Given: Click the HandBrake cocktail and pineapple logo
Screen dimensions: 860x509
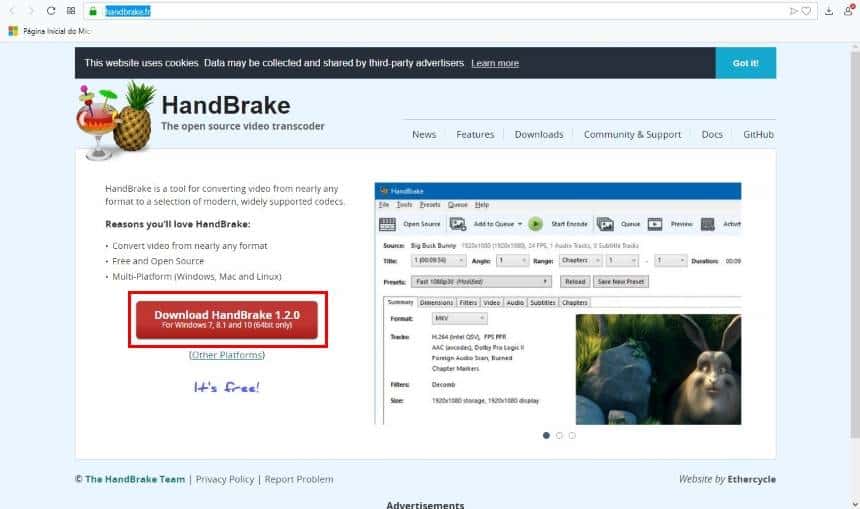Looking at the screenshot, I should click(x=116, y=120).
